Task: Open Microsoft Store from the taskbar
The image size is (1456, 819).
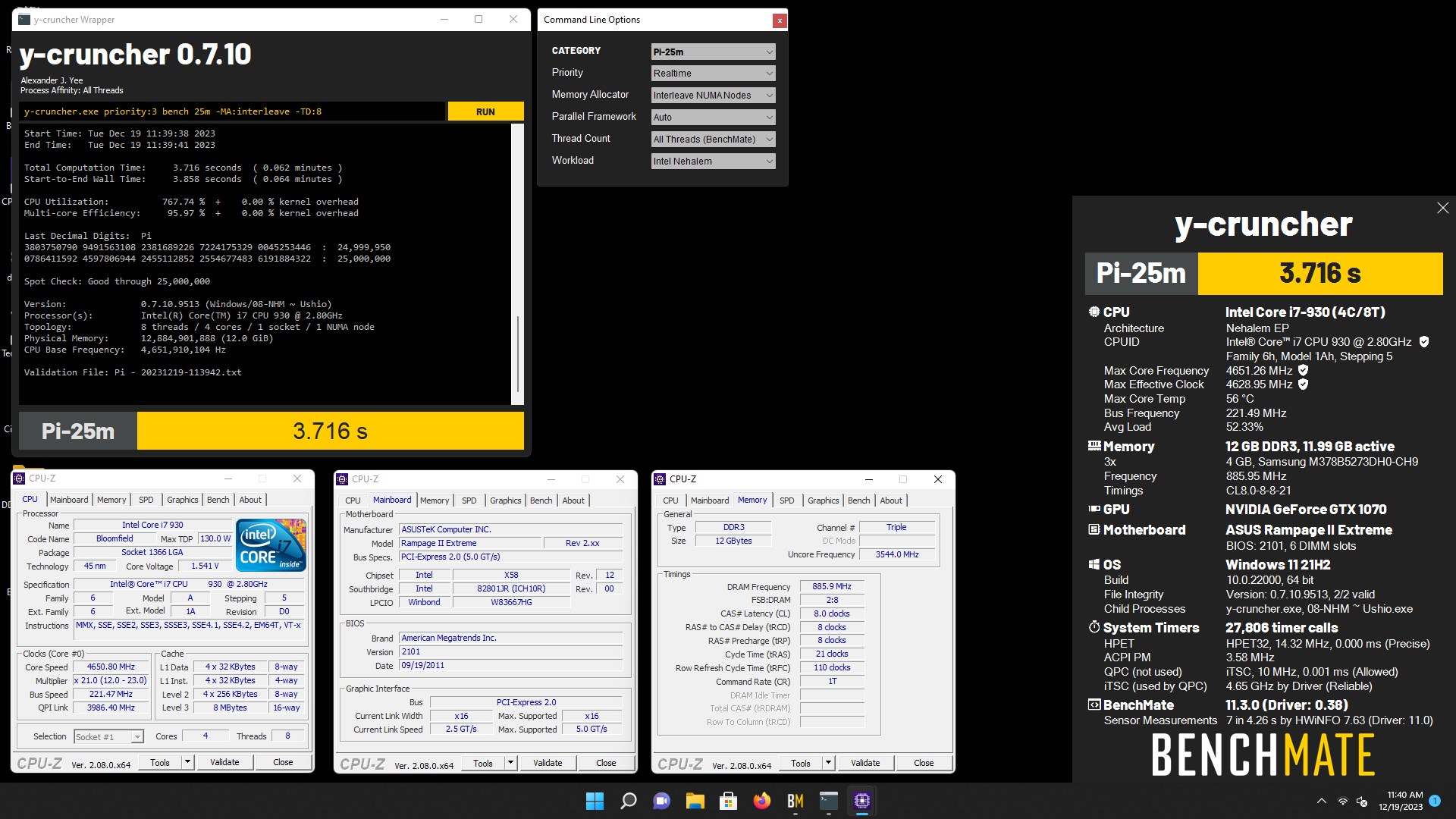Action: pyautogui.click(x=729, y=801)
